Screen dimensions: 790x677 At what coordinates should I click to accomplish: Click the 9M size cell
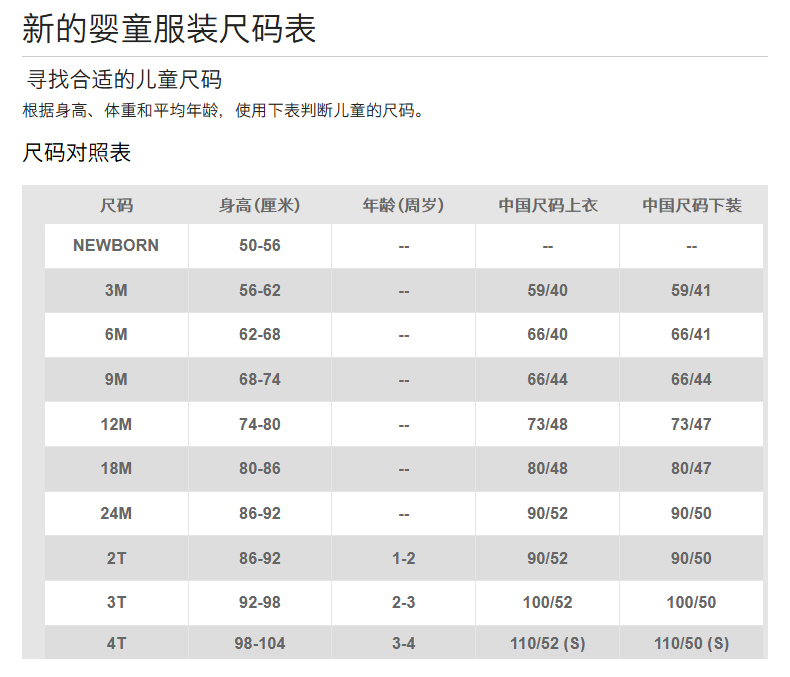(x=116, y=379)
